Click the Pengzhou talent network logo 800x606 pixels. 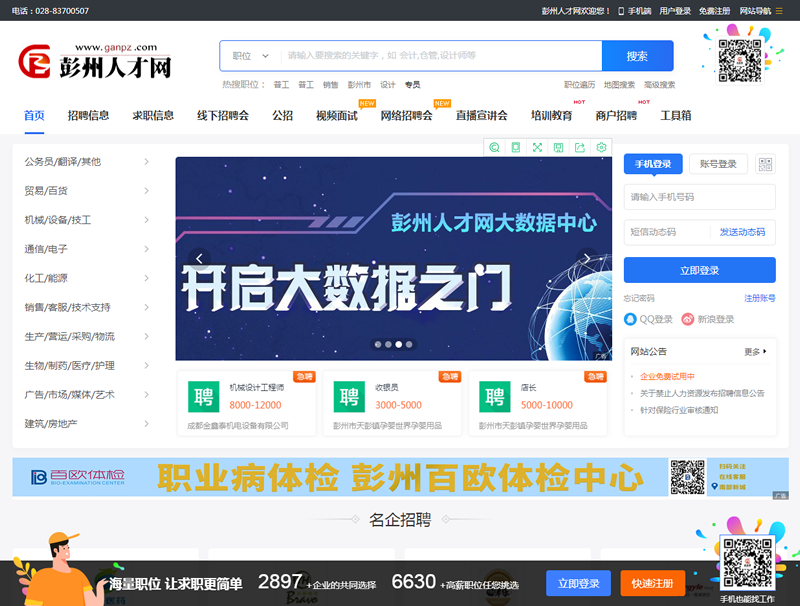tap(95, 61)
